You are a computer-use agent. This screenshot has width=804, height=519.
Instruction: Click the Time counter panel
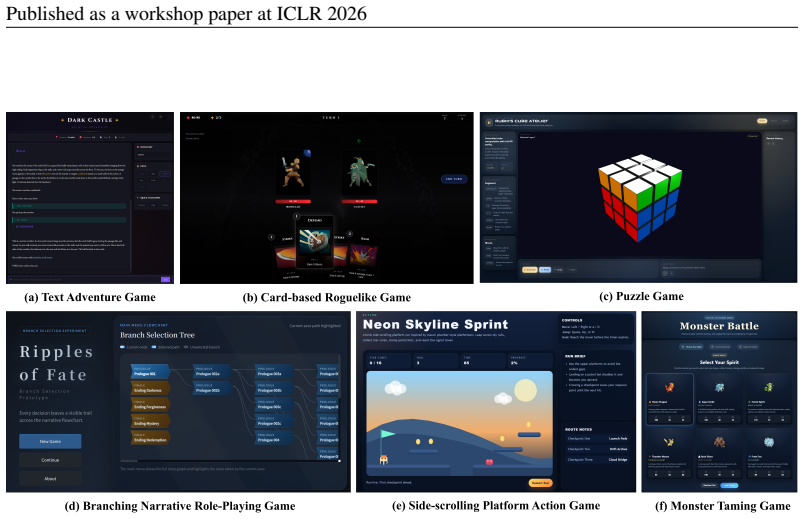pyautogui.click(x=483, y=361)
